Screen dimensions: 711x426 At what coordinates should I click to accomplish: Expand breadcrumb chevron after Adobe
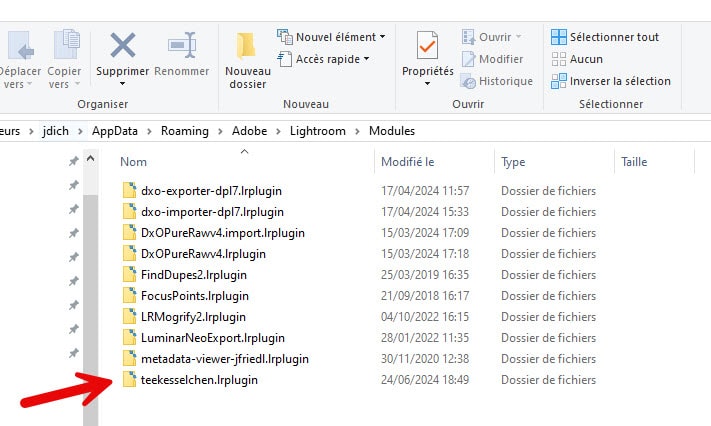coord(278,132)
